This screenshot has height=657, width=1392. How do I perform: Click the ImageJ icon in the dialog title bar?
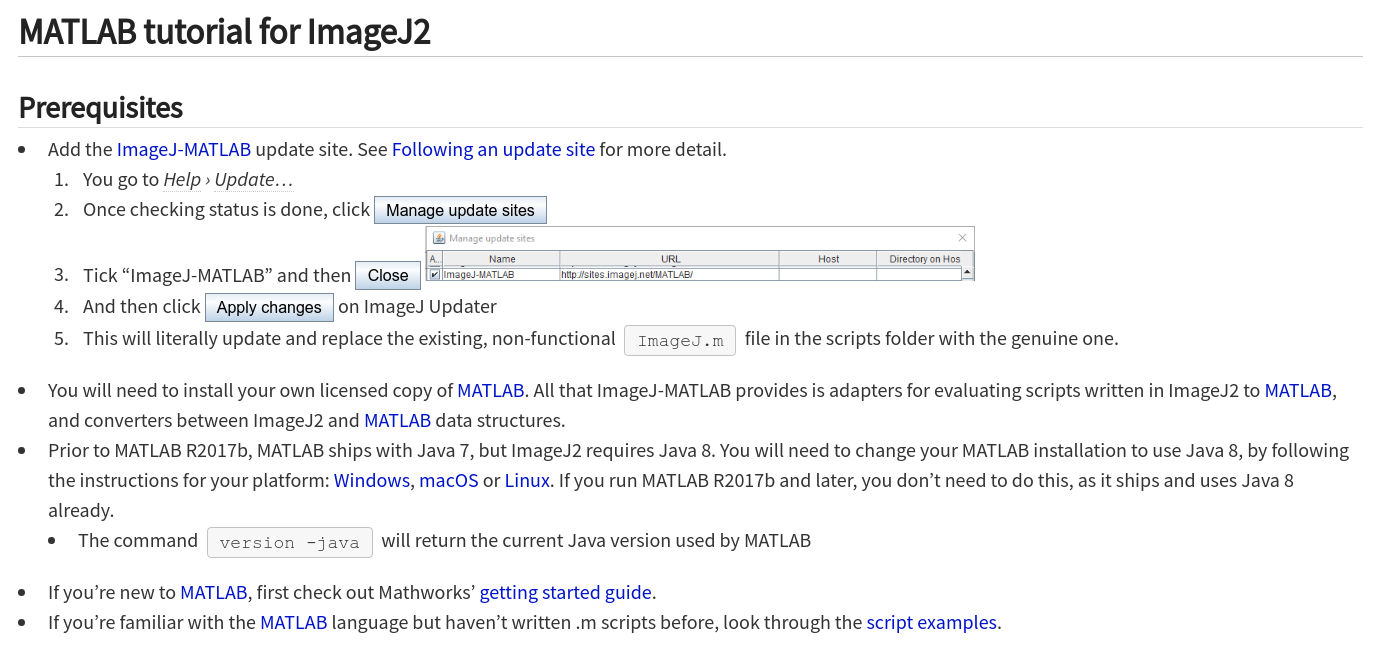click(x=437, y=238)
